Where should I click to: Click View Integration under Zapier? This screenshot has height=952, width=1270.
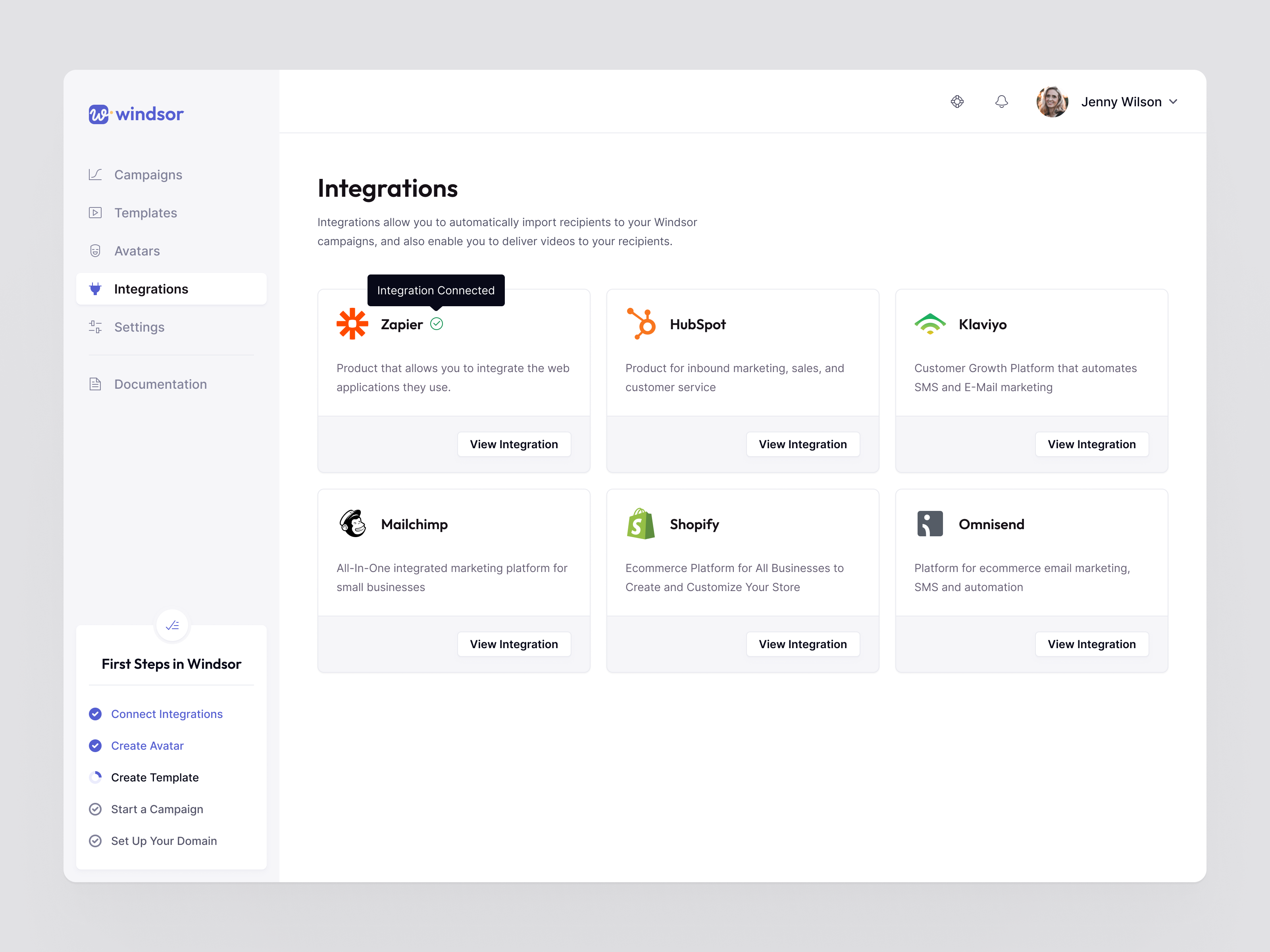pyautogui.click(x=514, y=443)
